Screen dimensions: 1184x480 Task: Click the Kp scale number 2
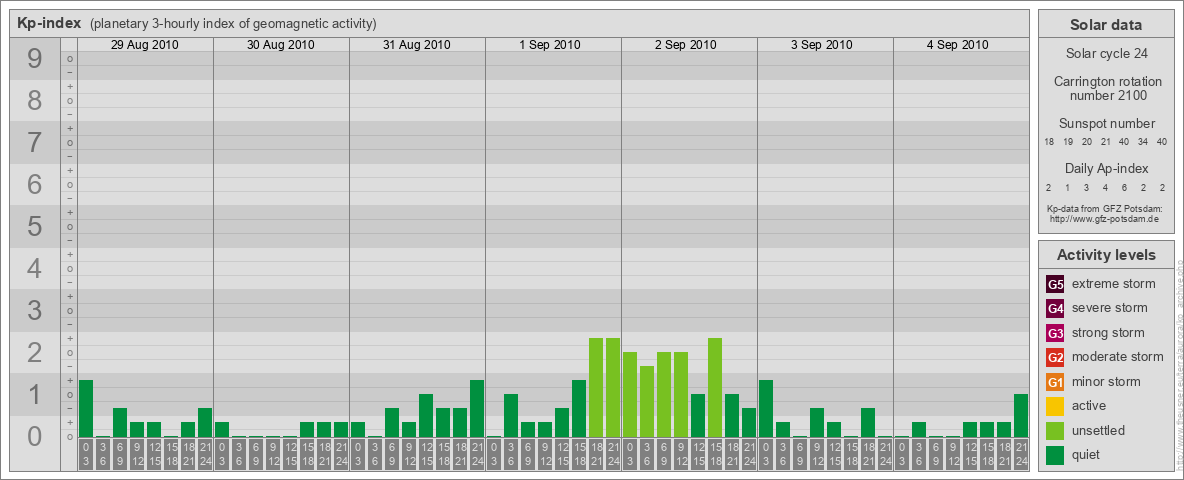(35, 352)
